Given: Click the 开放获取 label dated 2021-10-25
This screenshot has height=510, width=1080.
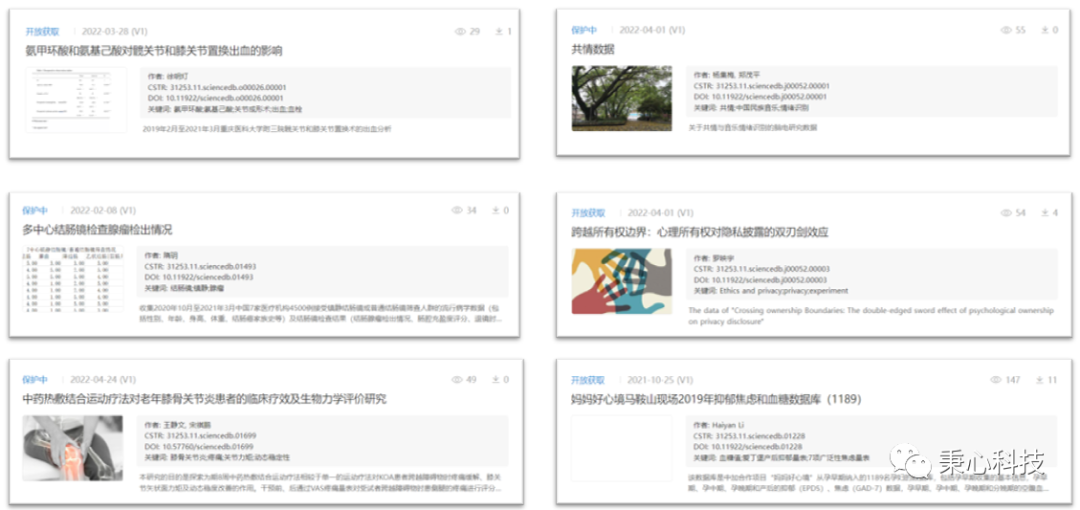Looking at the screenshot, I should [x=588, y=380].
